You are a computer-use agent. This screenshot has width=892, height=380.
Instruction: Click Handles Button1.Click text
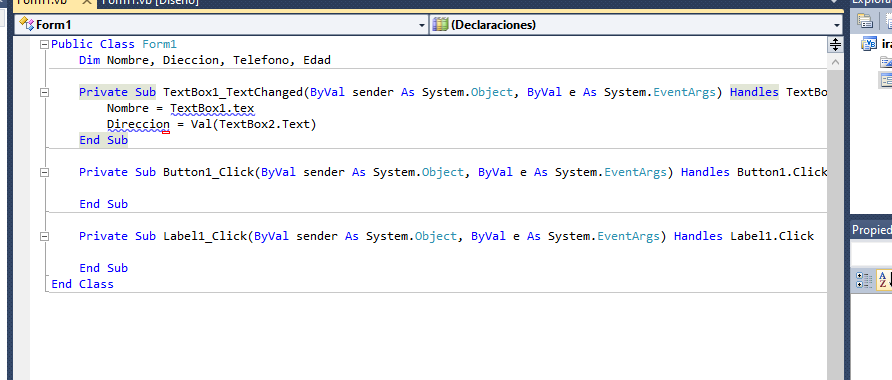[754, 172]
